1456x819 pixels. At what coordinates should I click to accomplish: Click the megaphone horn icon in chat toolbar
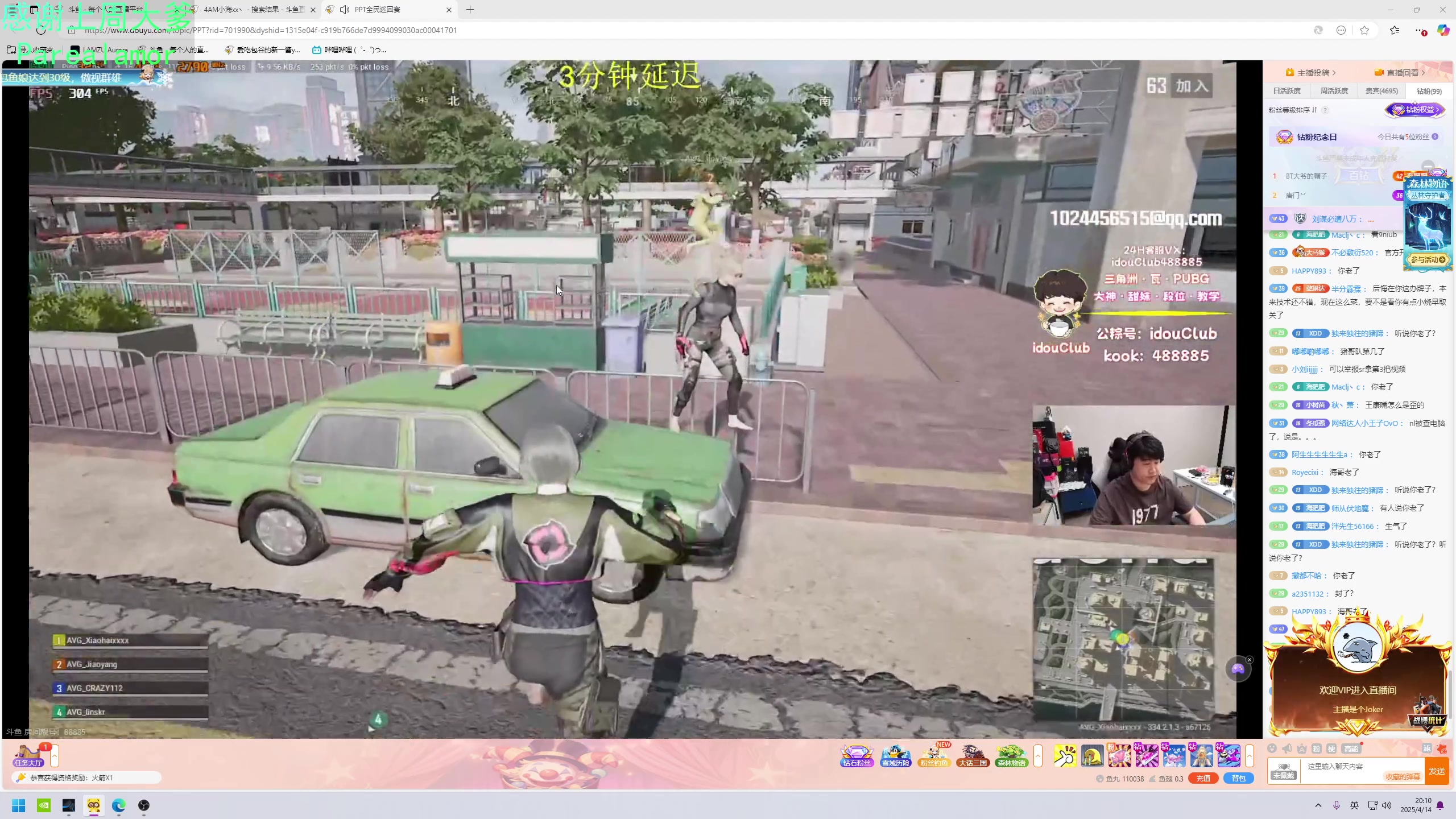pos(1287,748)
